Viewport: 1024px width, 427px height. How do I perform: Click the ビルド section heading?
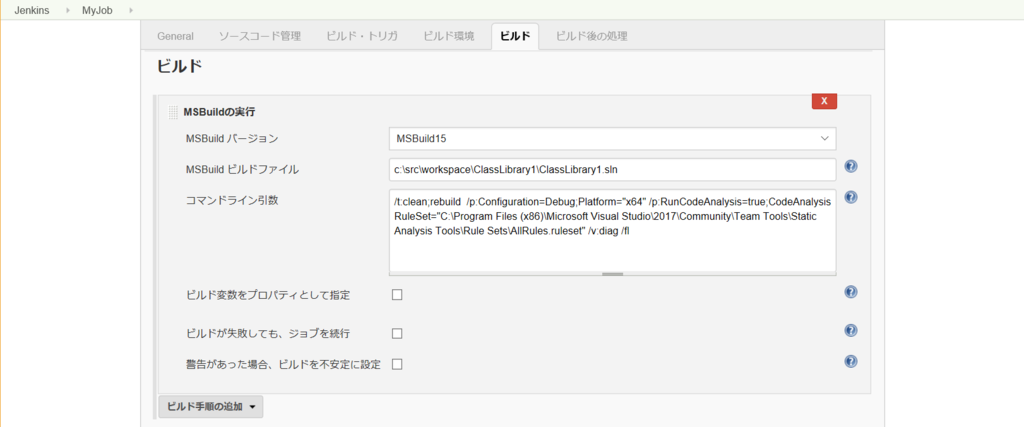[179, 67]
